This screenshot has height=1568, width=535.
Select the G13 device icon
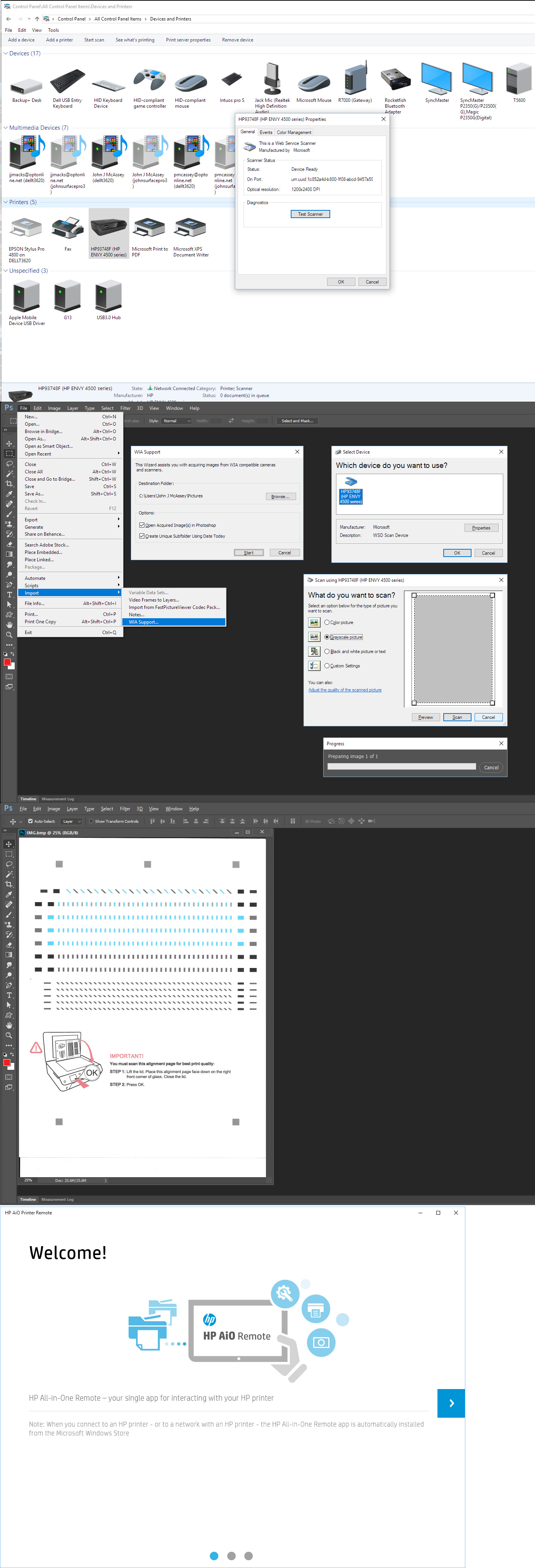pos(68,296)
